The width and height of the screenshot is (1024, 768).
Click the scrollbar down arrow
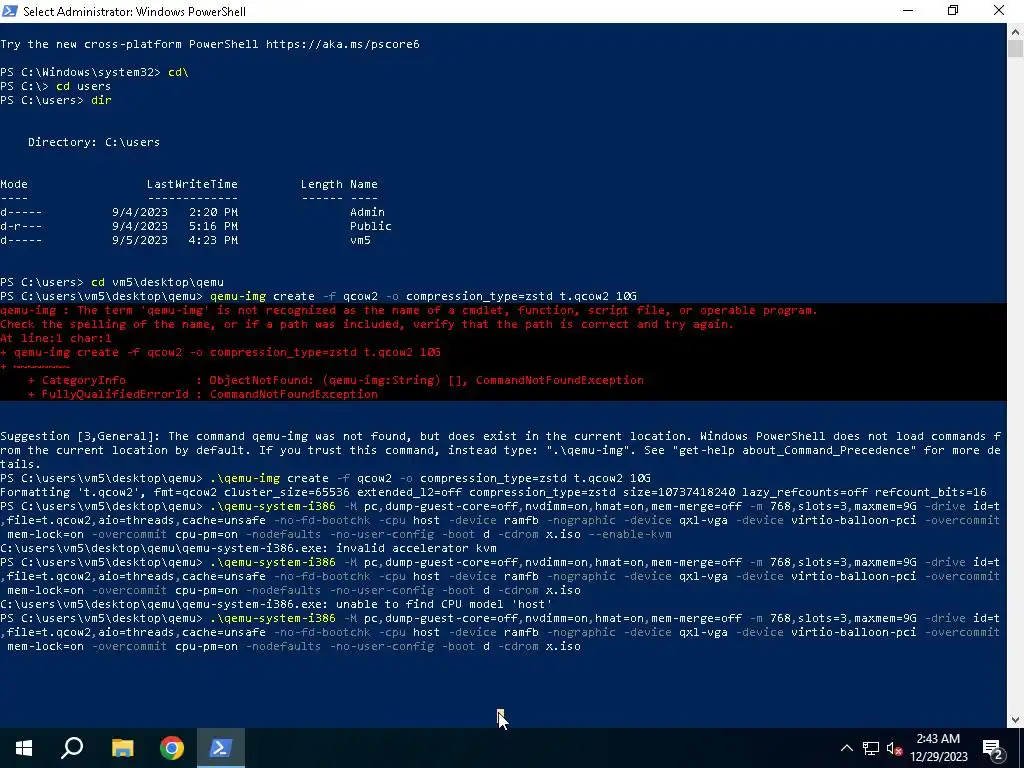(x=1015, y=720)
